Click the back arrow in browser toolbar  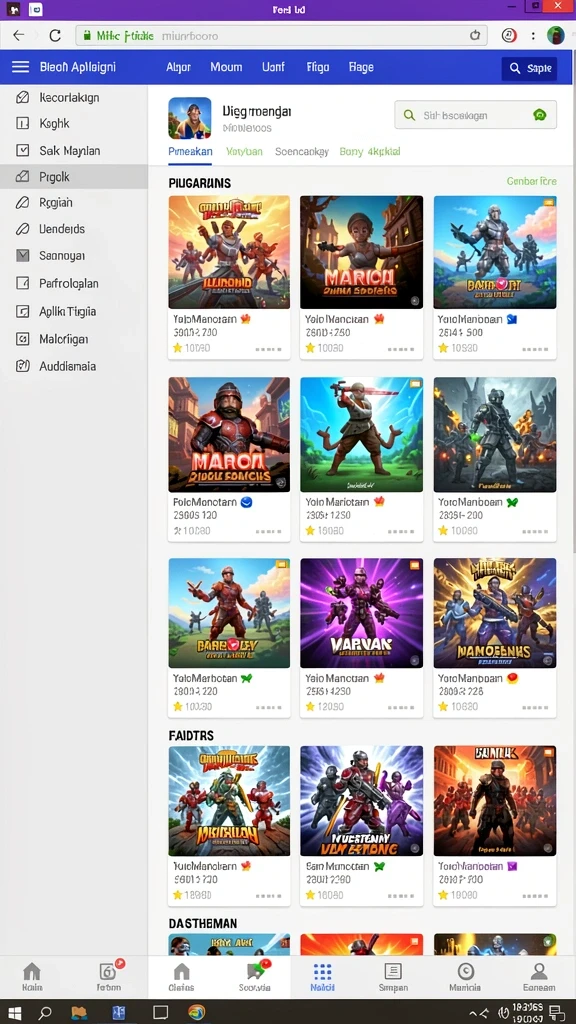(x=19, y=36)
